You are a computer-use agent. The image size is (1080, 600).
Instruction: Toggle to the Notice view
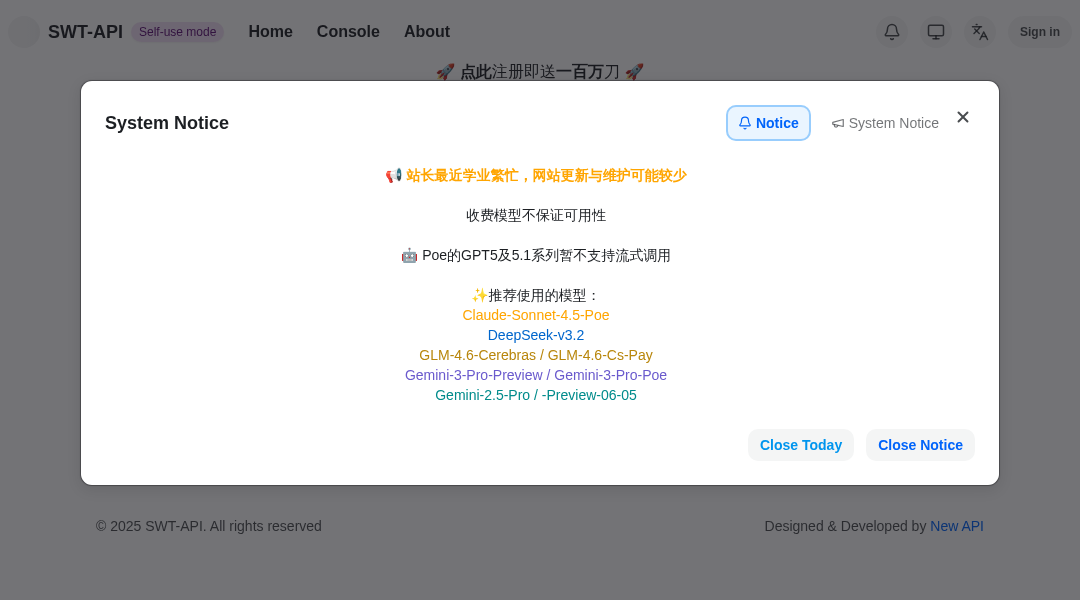768,122
